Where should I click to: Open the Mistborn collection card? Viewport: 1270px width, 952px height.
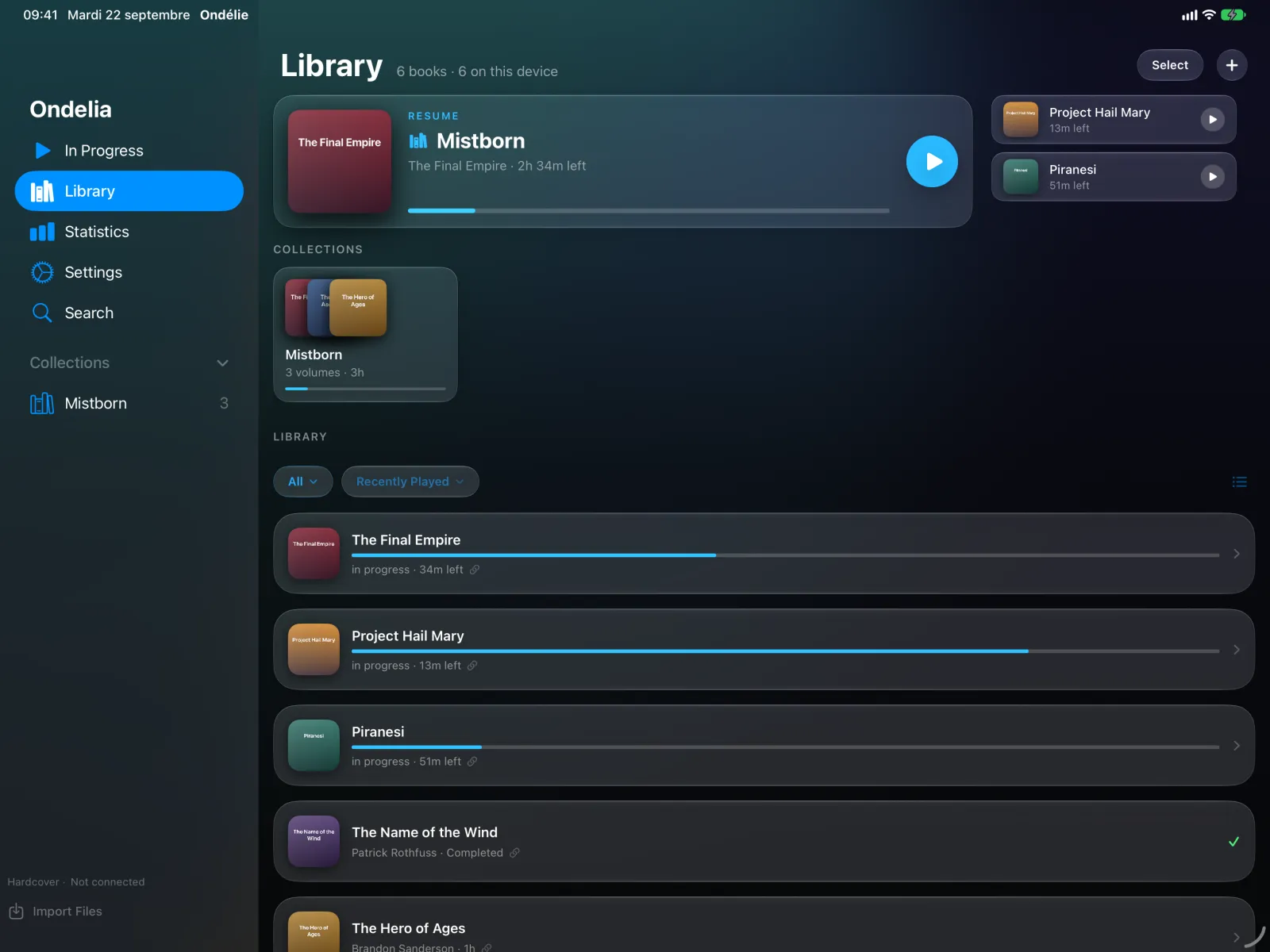click(x=365, y=334)
